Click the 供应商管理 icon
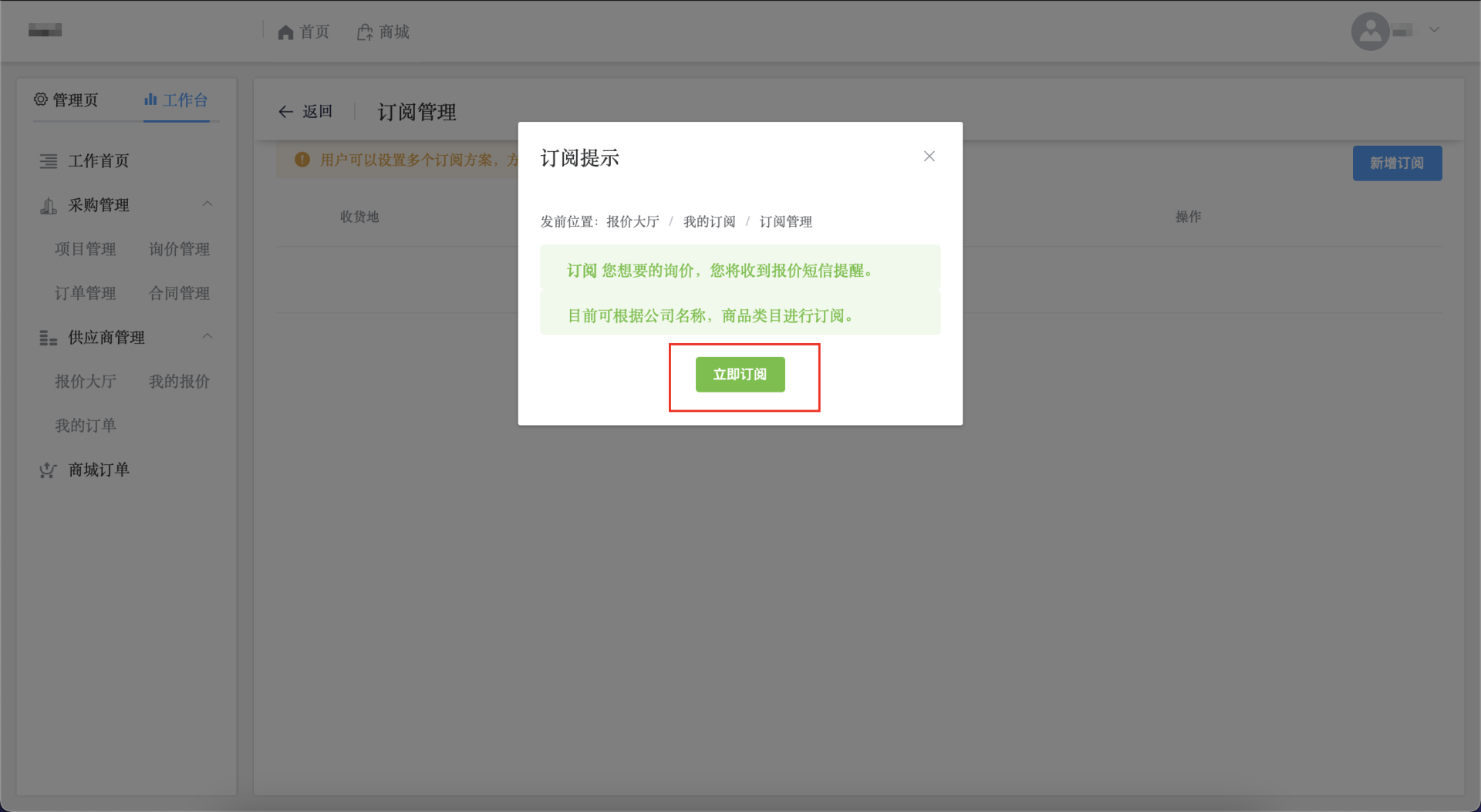1481x812 pixels. pos(49,339)
